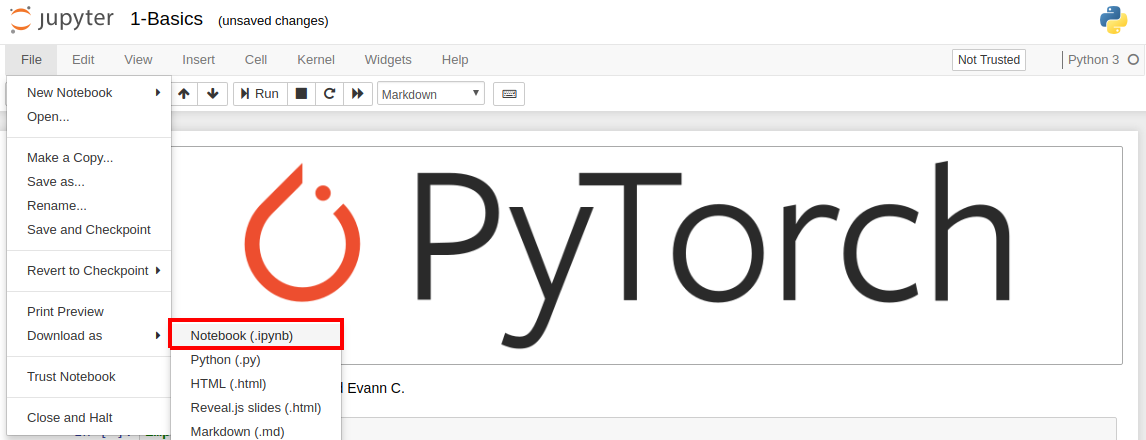Expand the Download as submenu
1146x440 pixels.
[x=89, y=335]
